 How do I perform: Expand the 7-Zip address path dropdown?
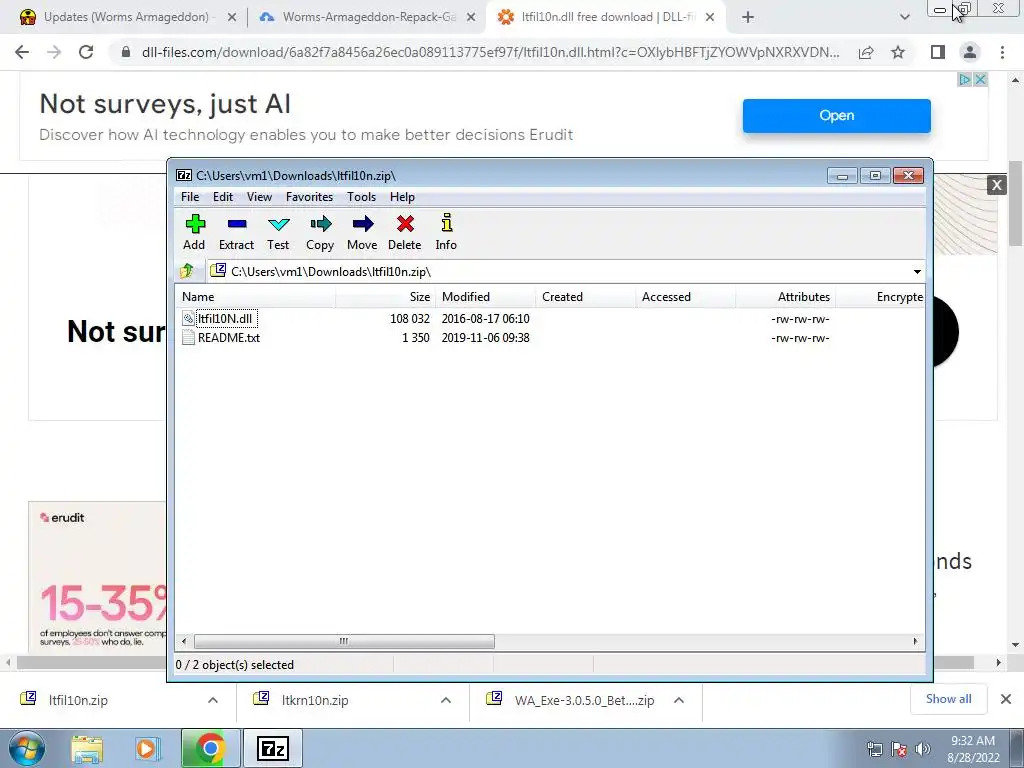917,272
